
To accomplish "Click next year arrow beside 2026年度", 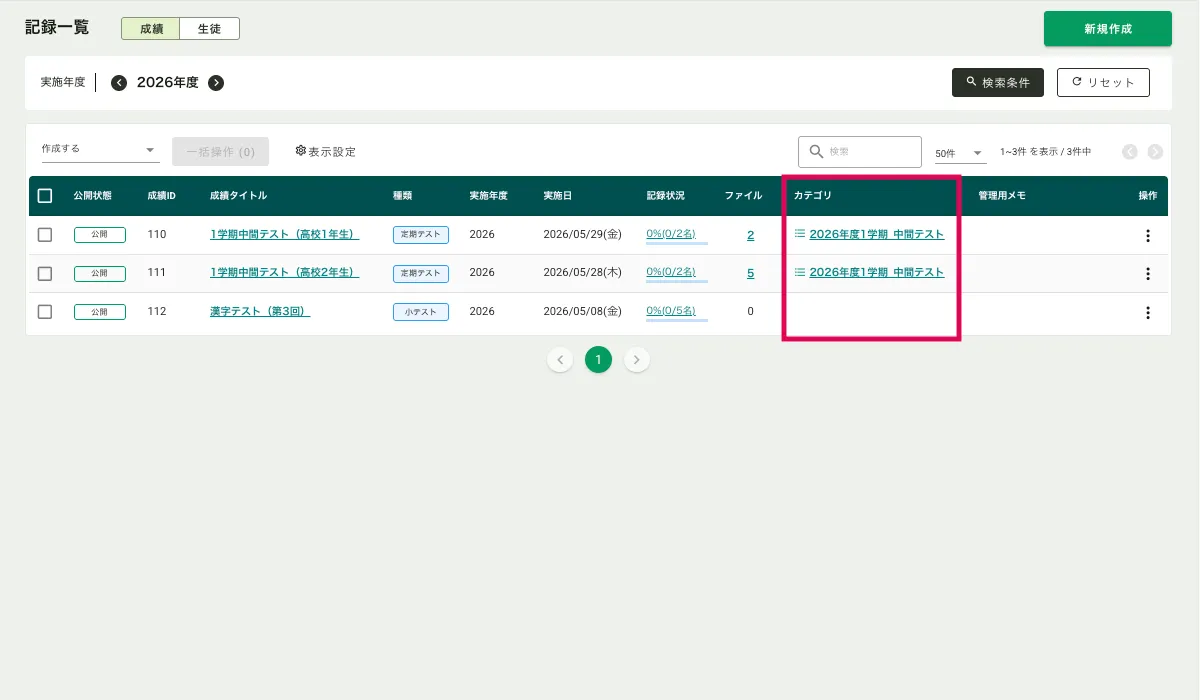I will 216,83.
